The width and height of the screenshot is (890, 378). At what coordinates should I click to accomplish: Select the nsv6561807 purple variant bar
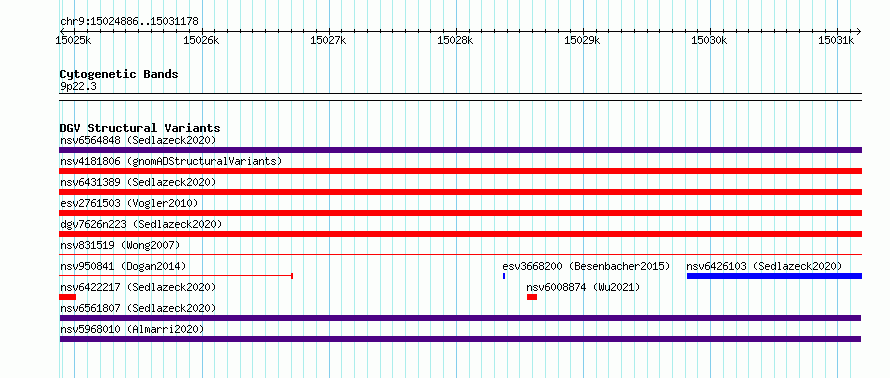click(x=460, y=318)
